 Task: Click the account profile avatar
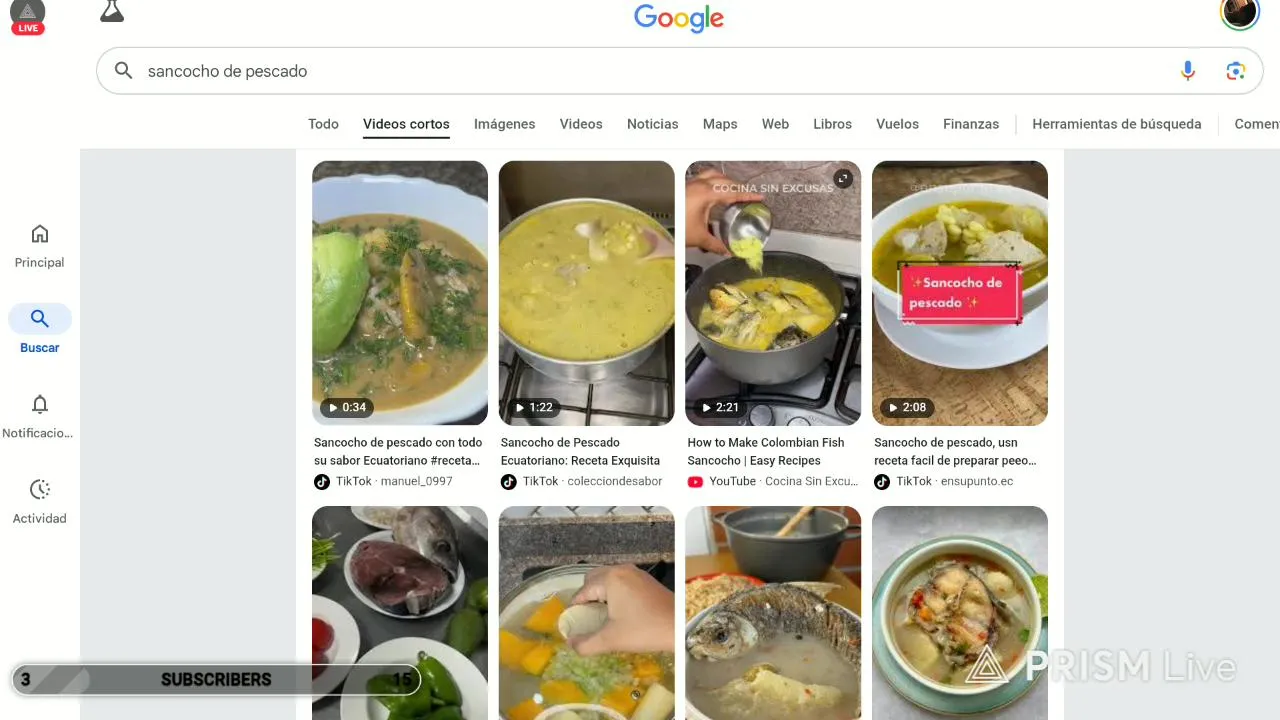[1239, 13]
